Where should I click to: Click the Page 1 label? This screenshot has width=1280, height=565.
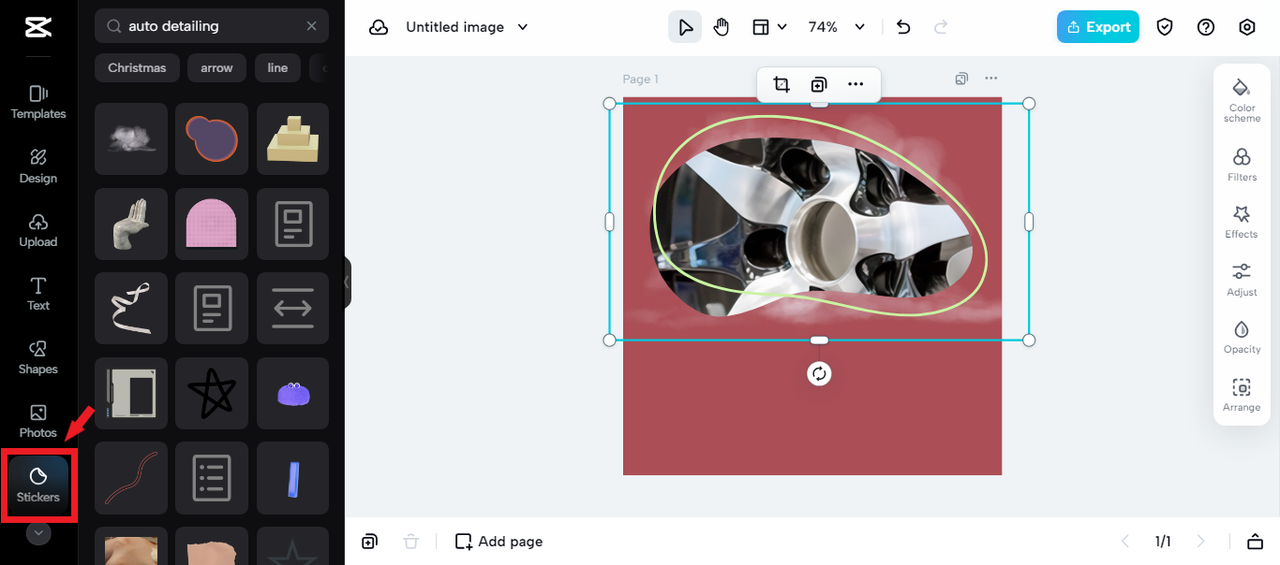640,79
